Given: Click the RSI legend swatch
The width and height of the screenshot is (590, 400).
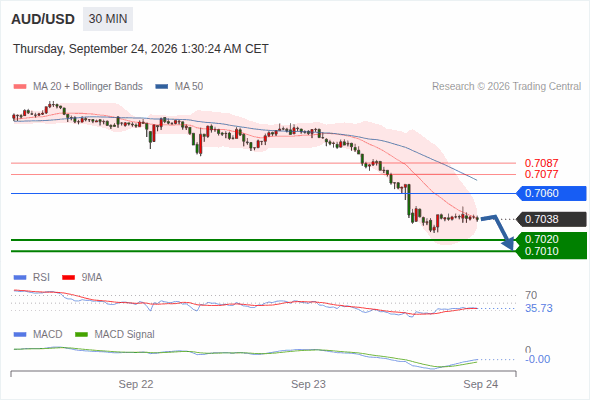Looking at the screenshot, I should coord(20,278).
